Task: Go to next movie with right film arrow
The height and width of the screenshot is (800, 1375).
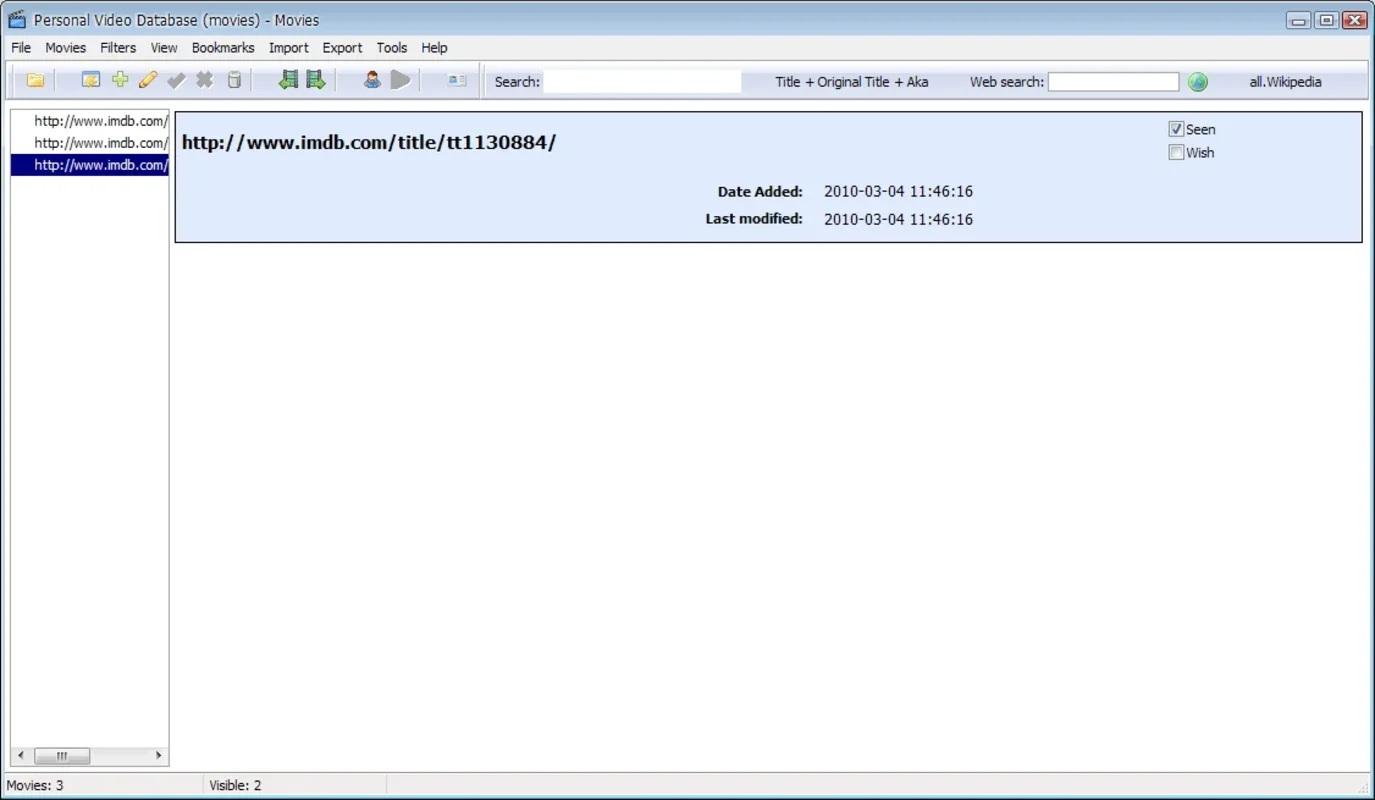Action: (316, 80)
